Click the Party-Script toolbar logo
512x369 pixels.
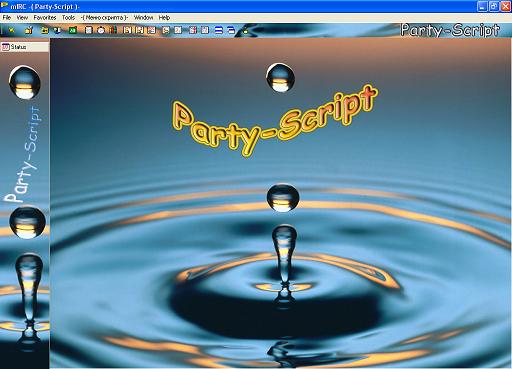tap(450, 30)
